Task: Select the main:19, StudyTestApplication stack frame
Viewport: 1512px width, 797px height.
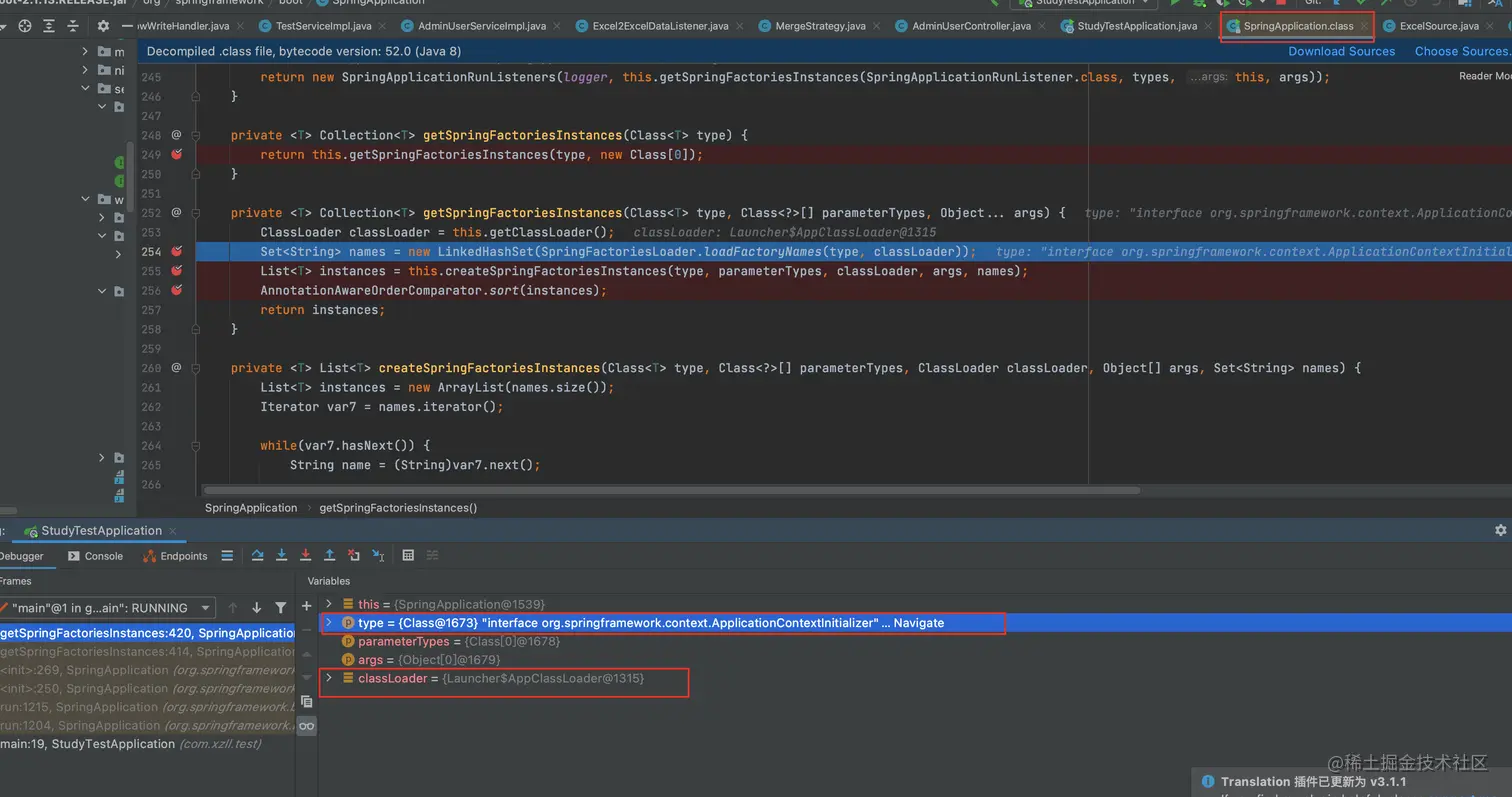Action: click(x=148, y=744)
